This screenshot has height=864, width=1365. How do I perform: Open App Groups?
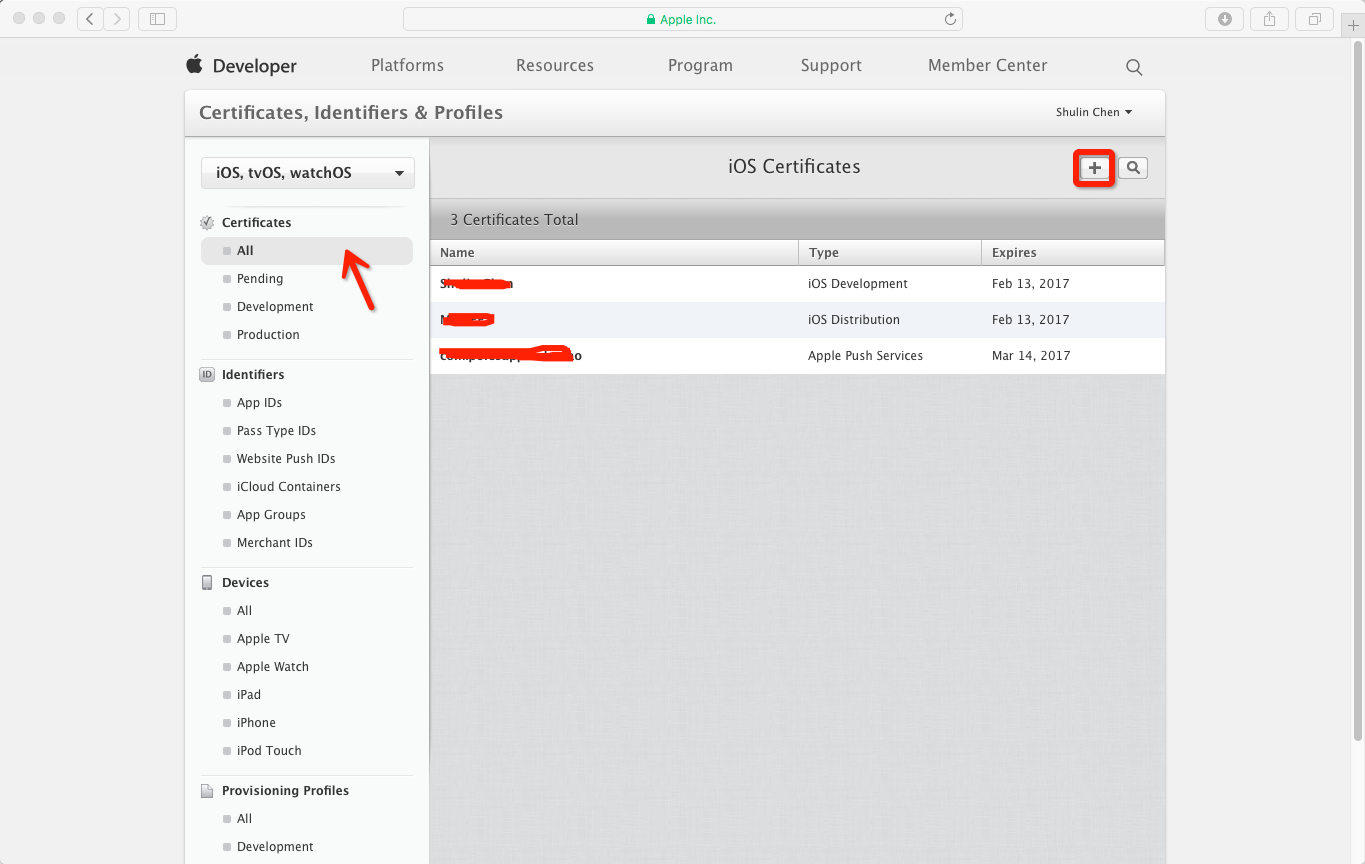click(x=271, y=515)
